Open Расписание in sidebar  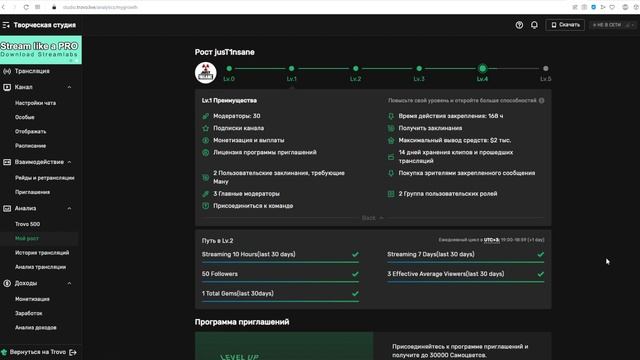(x=31, y=146)
